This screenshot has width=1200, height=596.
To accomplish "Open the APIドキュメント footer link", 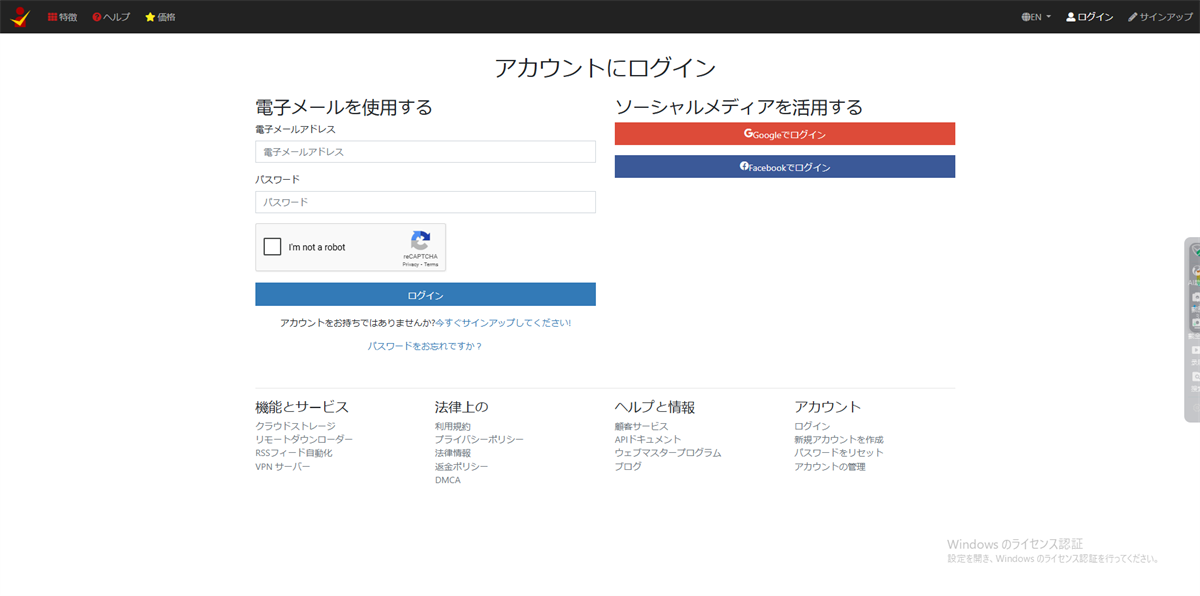I will click(x=648, y=439).
